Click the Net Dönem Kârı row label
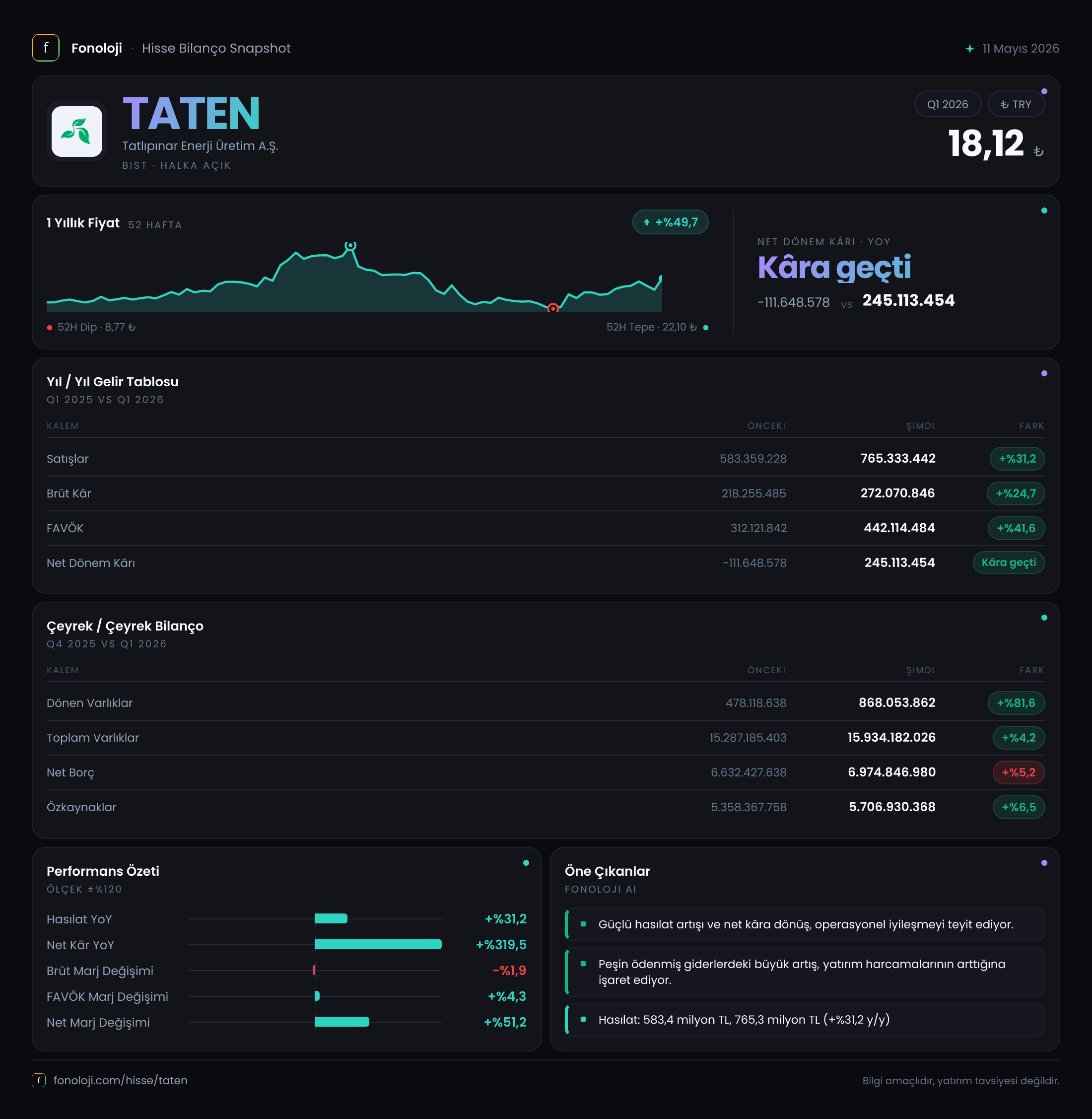 click(91, 562)
